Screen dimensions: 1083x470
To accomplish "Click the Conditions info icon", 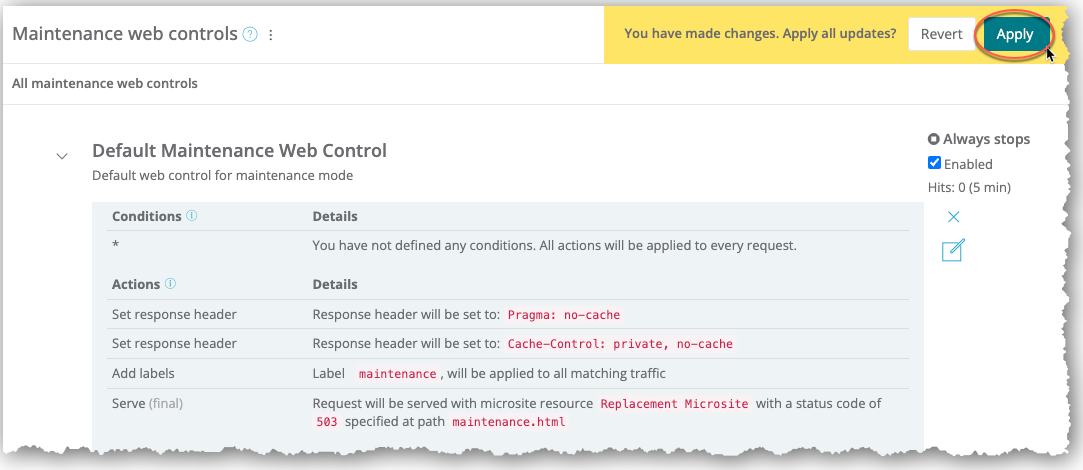I will pyautogui.click(x=192, y=216).
